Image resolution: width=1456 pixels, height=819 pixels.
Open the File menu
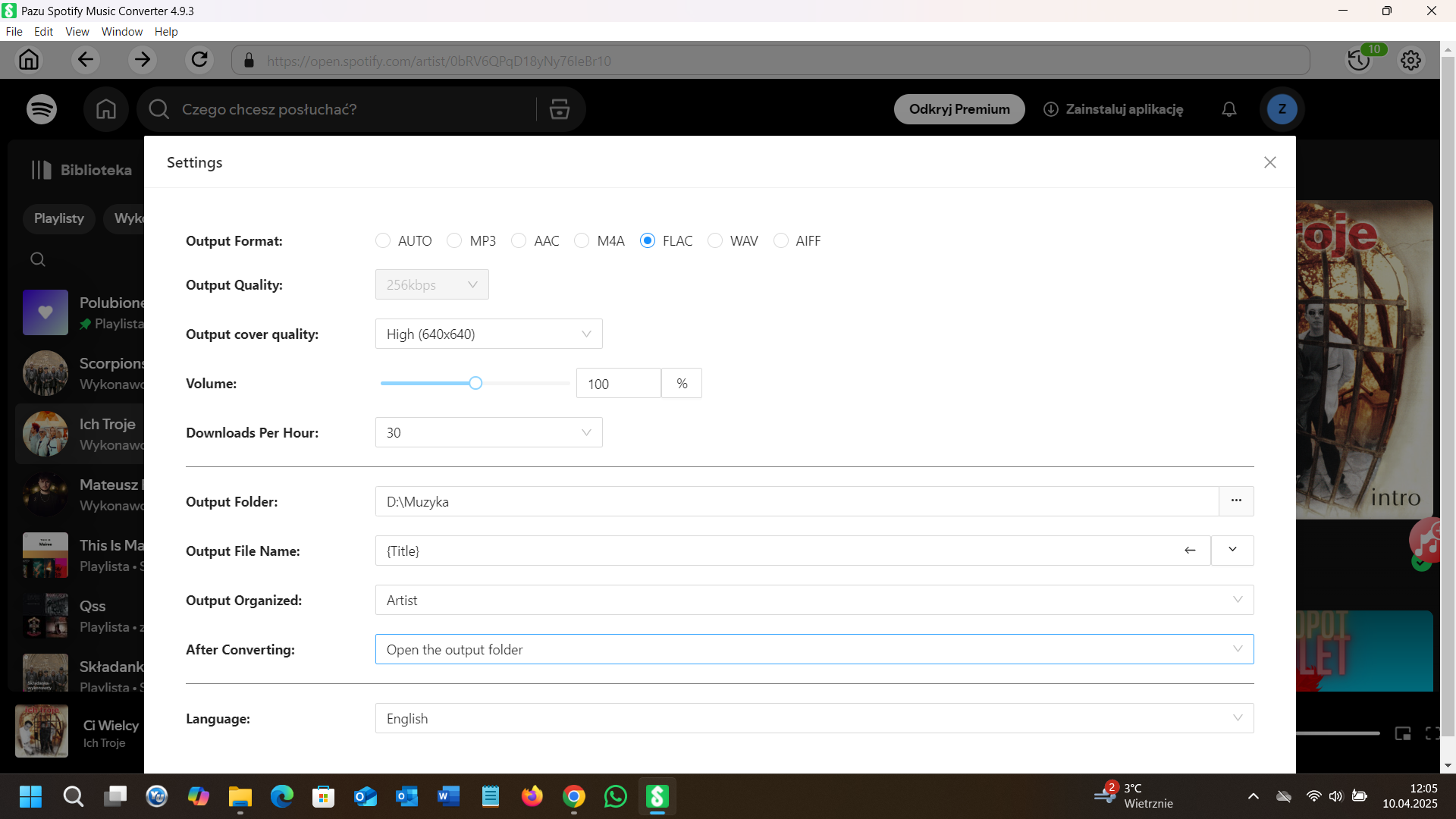click(x=14, y=32)
